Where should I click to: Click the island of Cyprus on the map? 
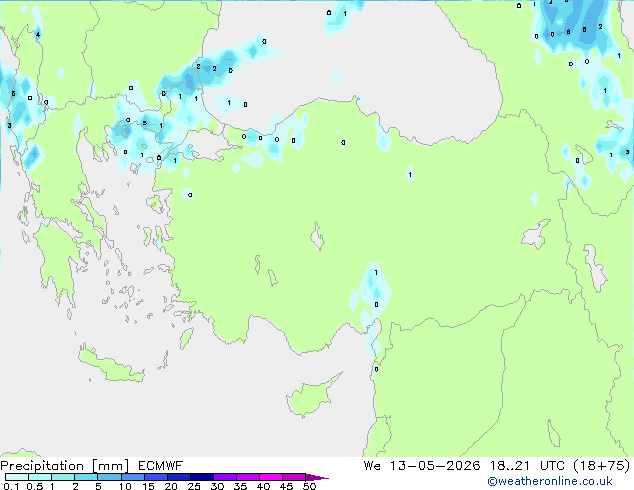click(x=309, y=398)
